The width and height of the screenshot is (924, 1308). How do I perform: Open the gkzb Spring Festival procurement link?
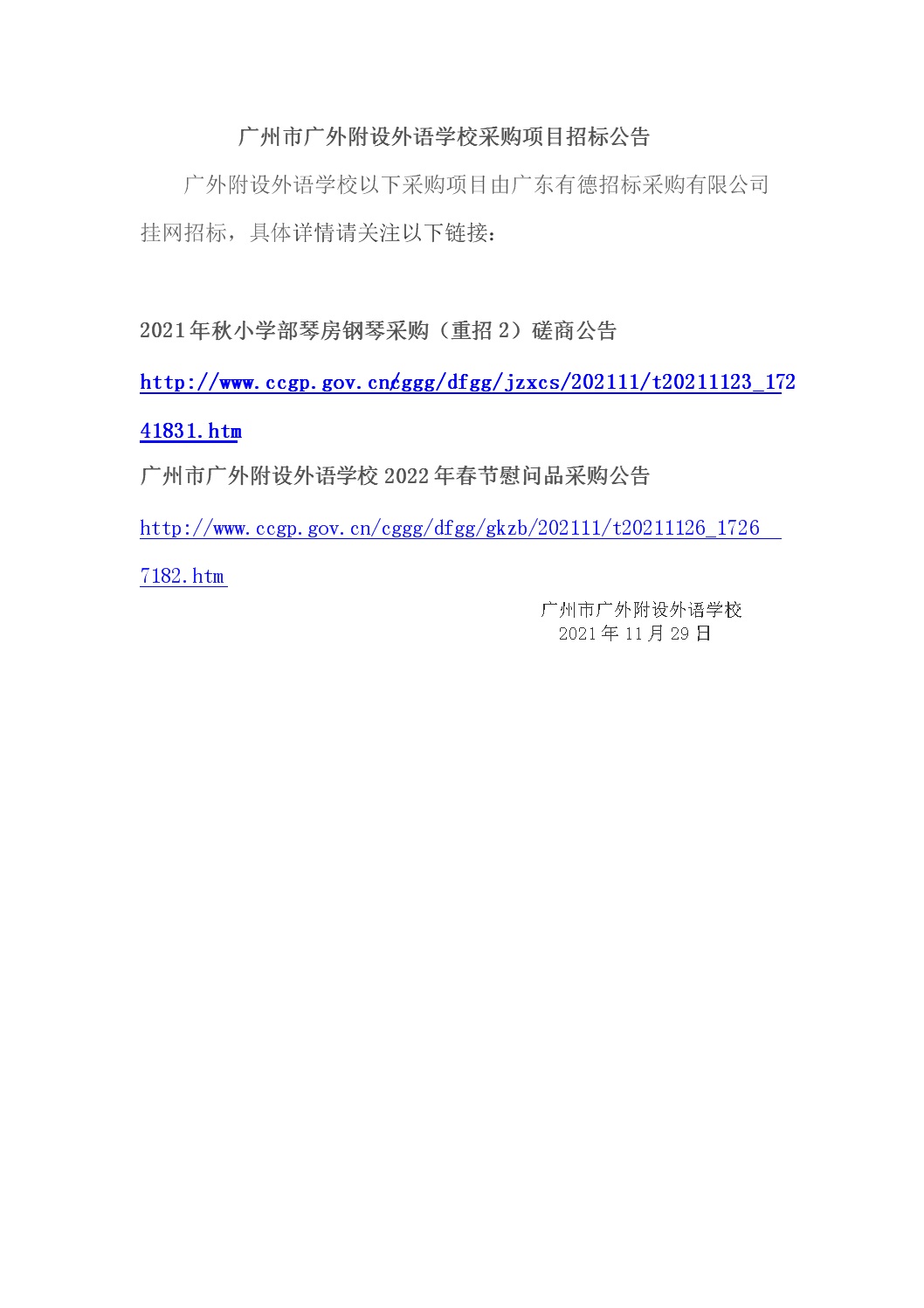tap(450, 529)
